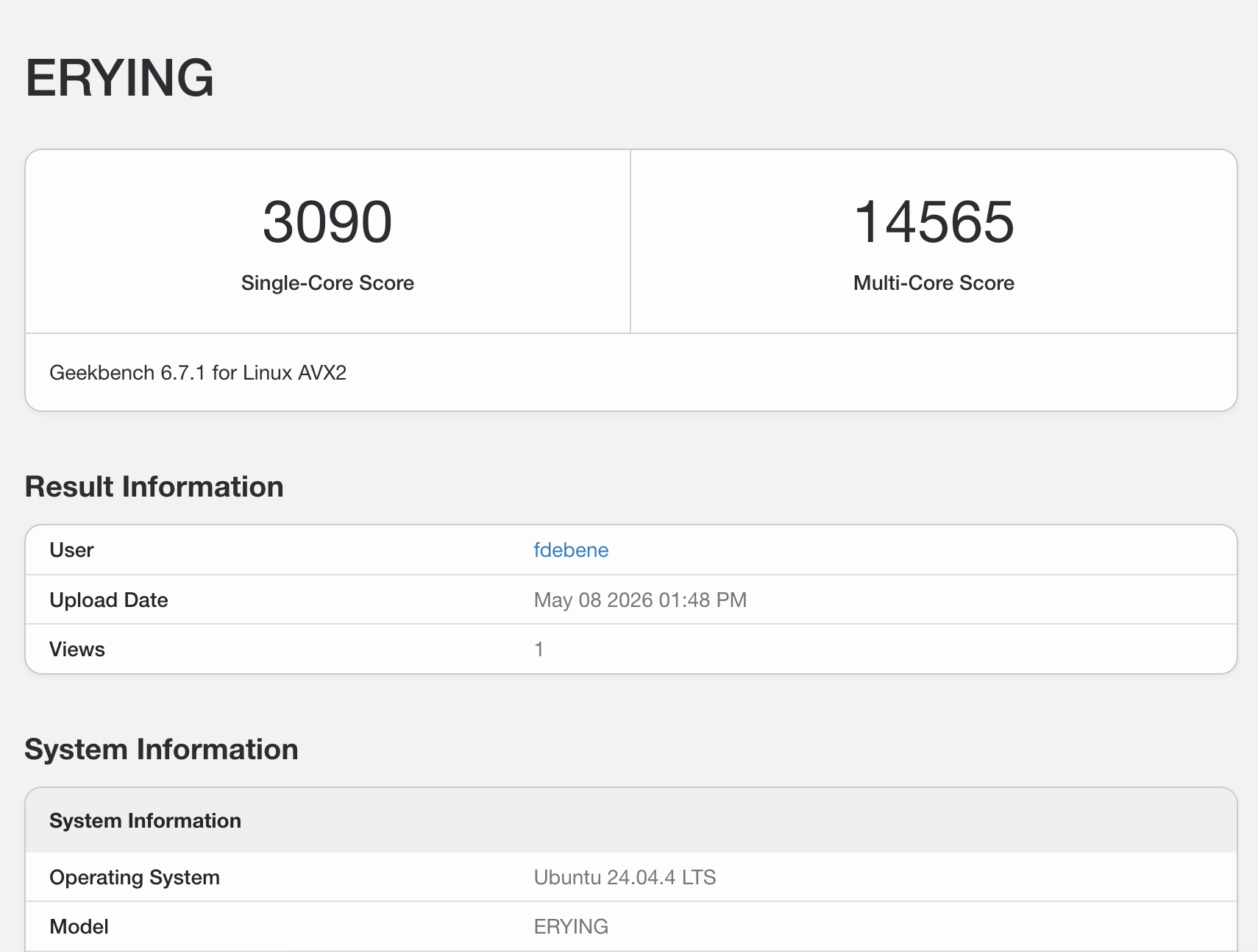The image size is (1258, 952).
Task: Select the upload date May 08 2026 01:48 PM
Action: [x=640, y=600]
